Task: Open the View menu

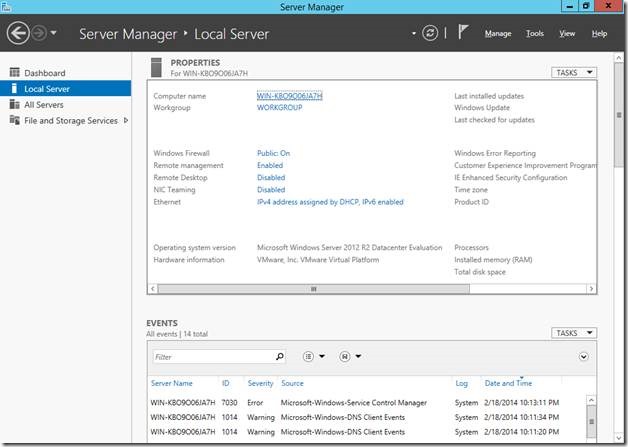Action: tap(567, 34)
